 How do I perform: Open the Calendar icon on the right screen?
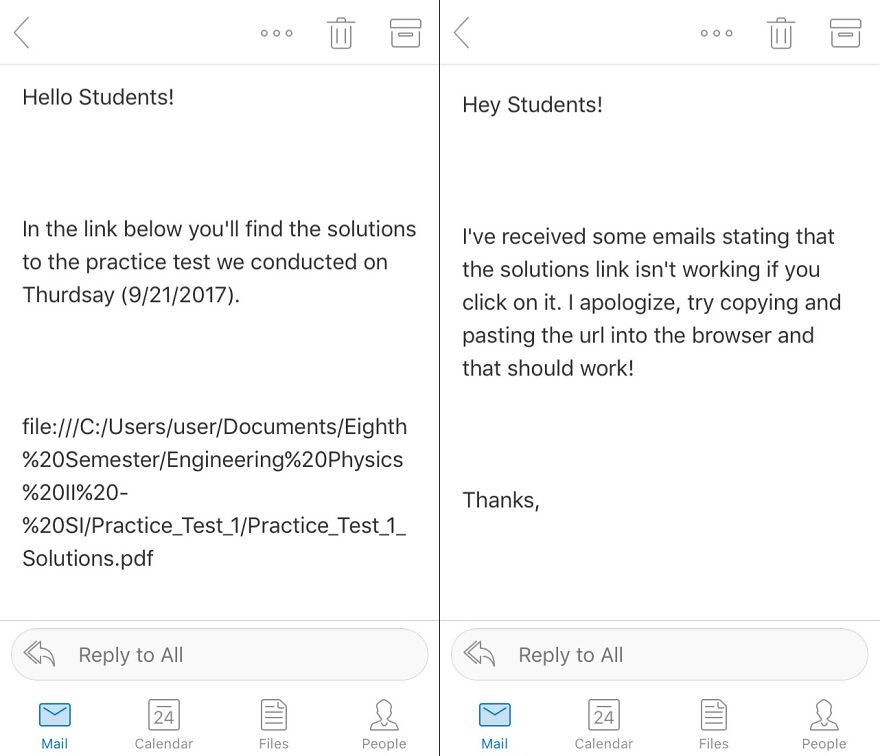pyautogui.click(x=604, y=722)
